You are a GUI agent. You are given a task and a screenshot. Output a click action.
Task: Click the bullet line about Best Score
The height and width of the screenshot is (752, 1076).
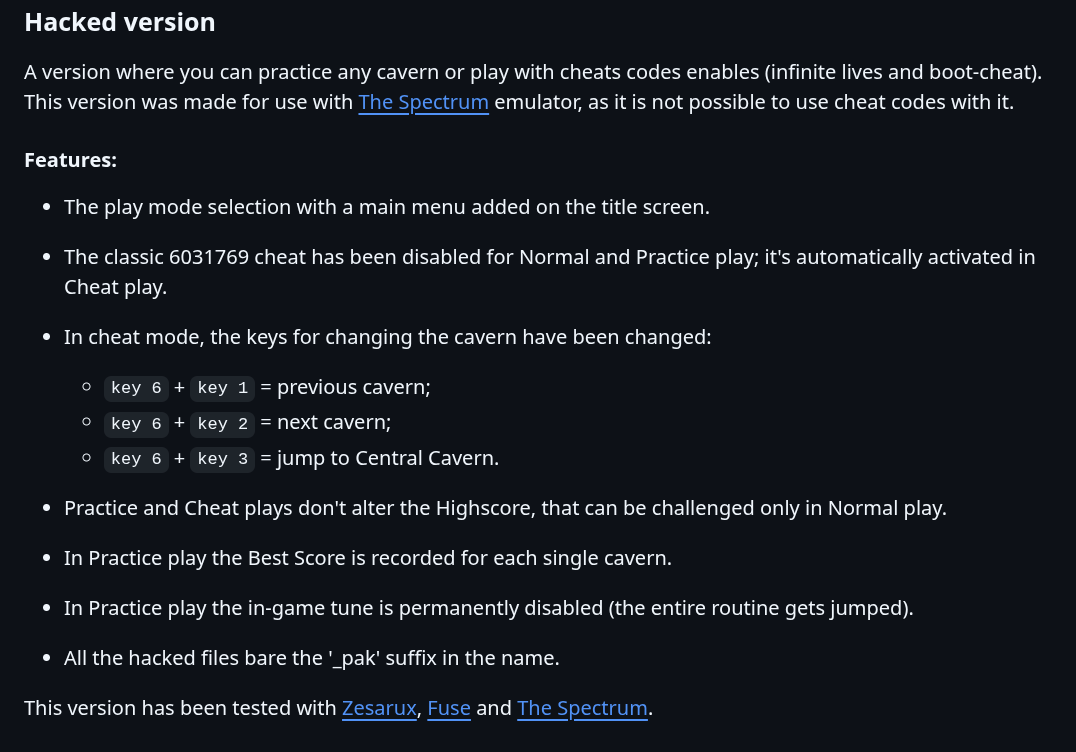coord(367,558)
